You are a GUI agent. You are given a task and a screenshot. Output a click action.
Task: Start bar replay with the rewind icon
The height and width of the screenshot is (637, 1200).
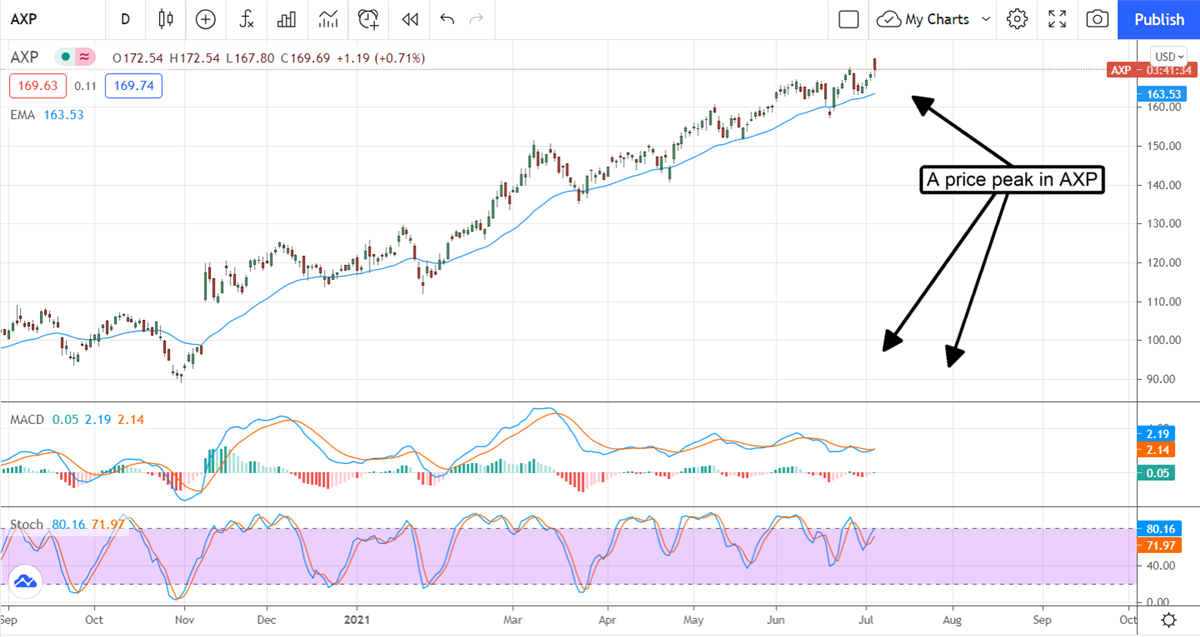click(409, 19)
